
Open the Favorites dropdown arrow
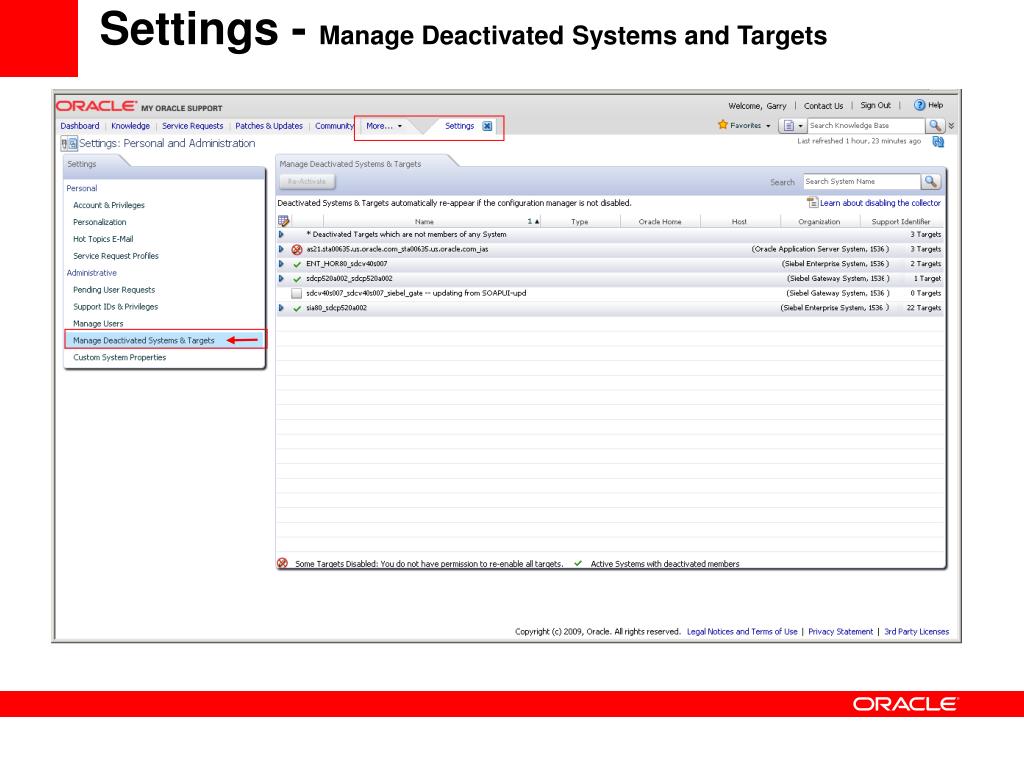coord(768,125)
